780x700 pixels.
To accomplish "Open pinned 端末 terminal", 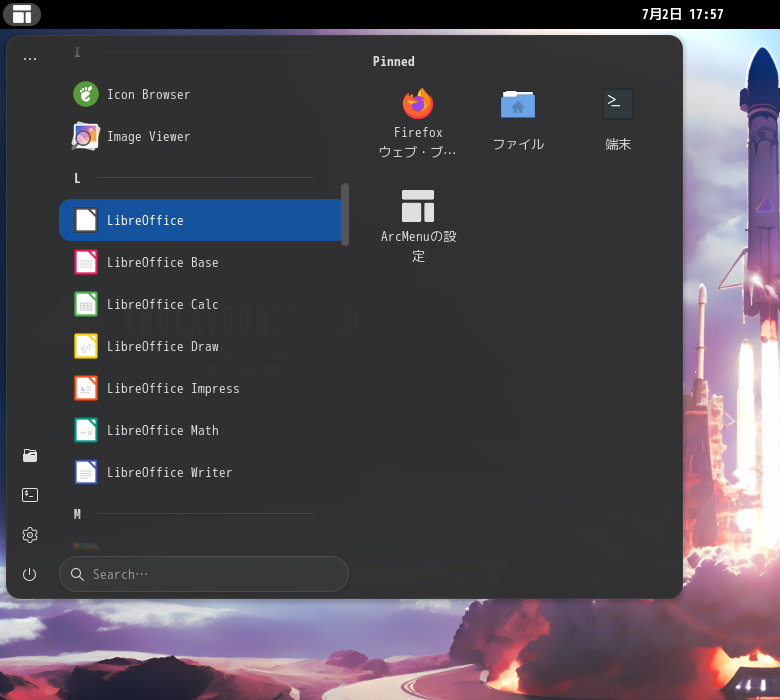I will [x=618, y=122].
